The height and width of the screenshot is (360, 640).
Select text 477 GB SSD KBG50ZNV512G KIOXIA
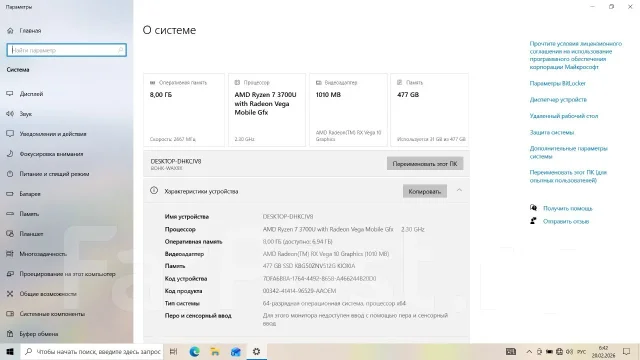pos(309,266)
